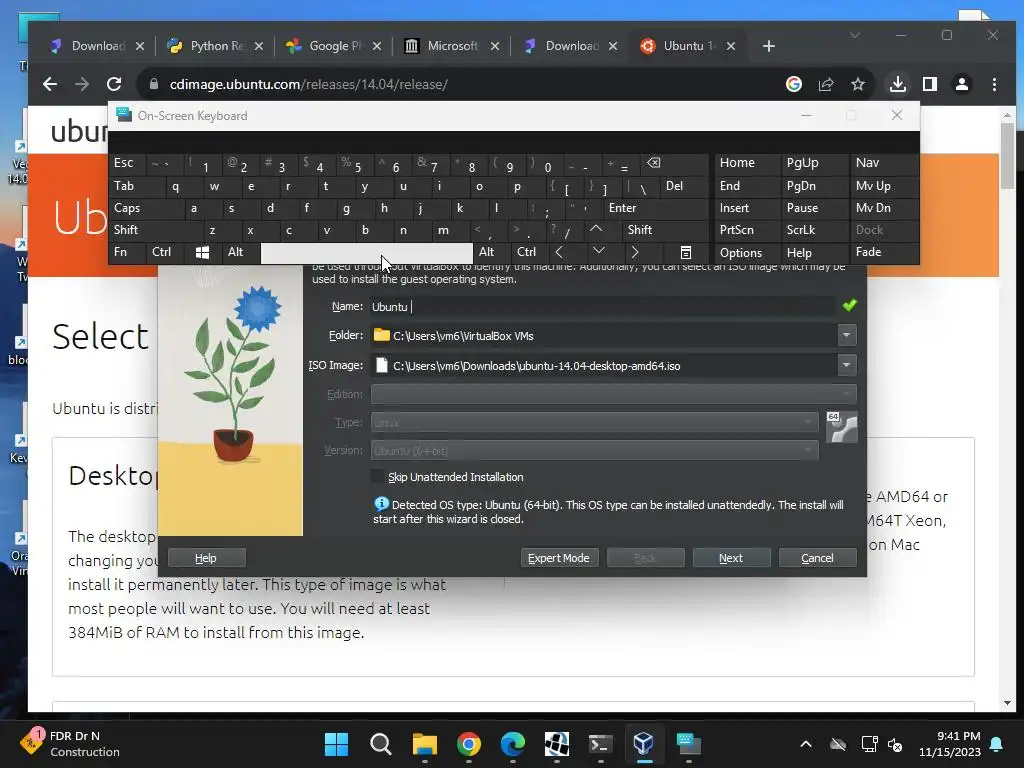Click the page vertical scrollbar
The height and width of the screenshot is (768, 1024).
click(x=1006, y=154)
